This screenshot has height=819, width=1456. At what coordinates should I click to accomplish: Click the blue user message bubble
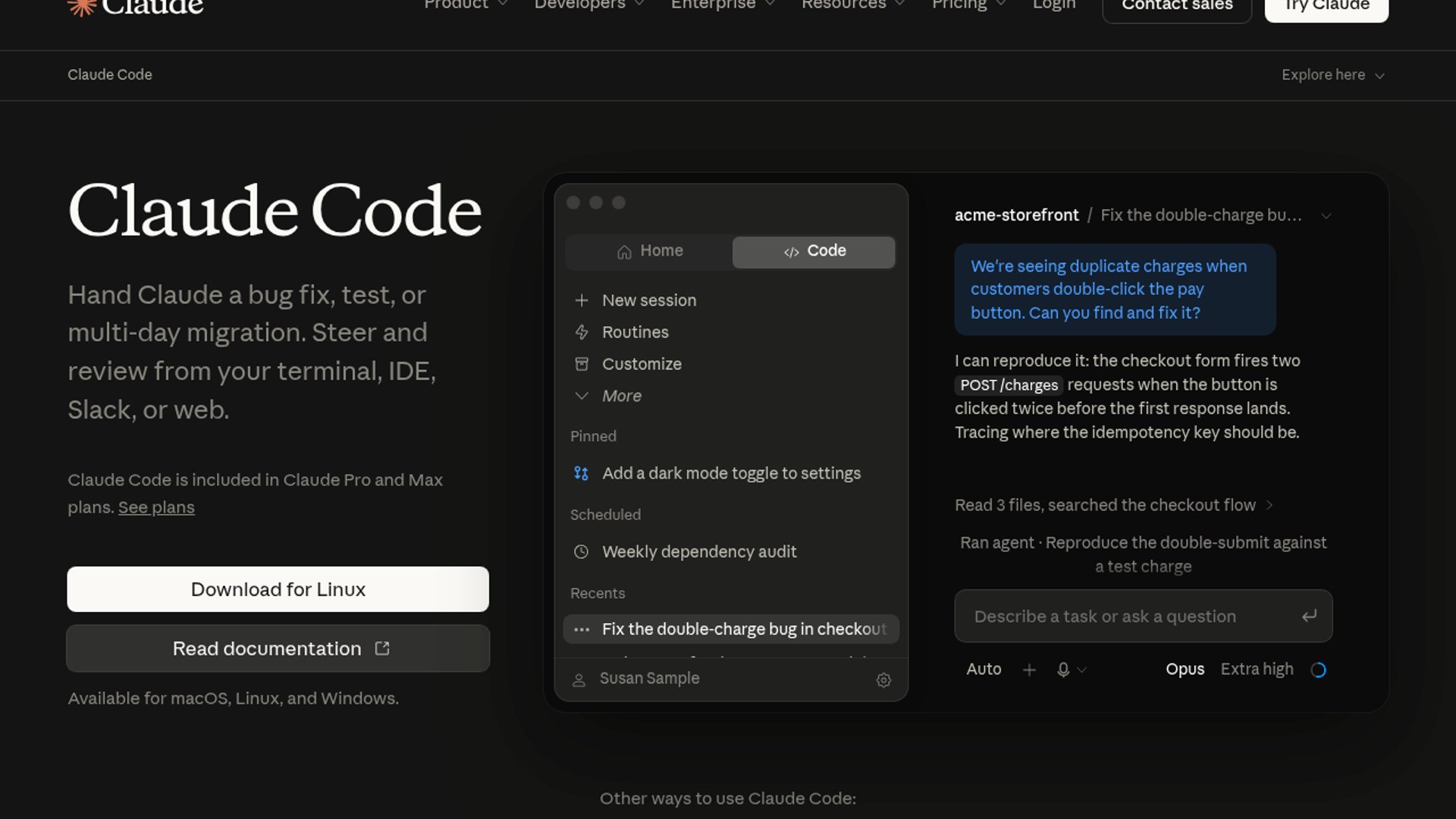click(x=1115, y=290)
